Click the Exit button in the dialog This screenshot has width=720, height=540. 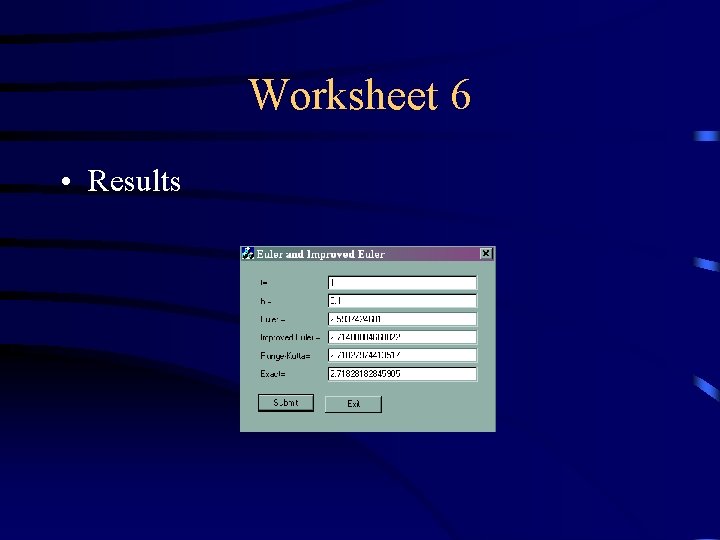[353, 404]
